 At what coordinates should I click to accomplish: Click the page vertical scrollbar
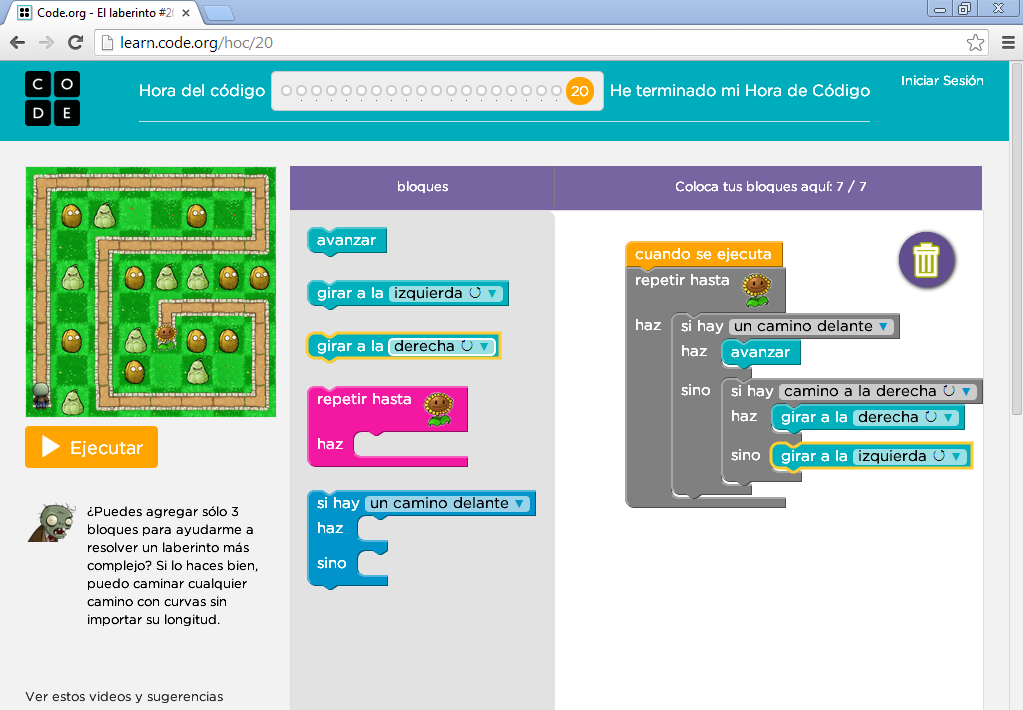[1016, 238]
